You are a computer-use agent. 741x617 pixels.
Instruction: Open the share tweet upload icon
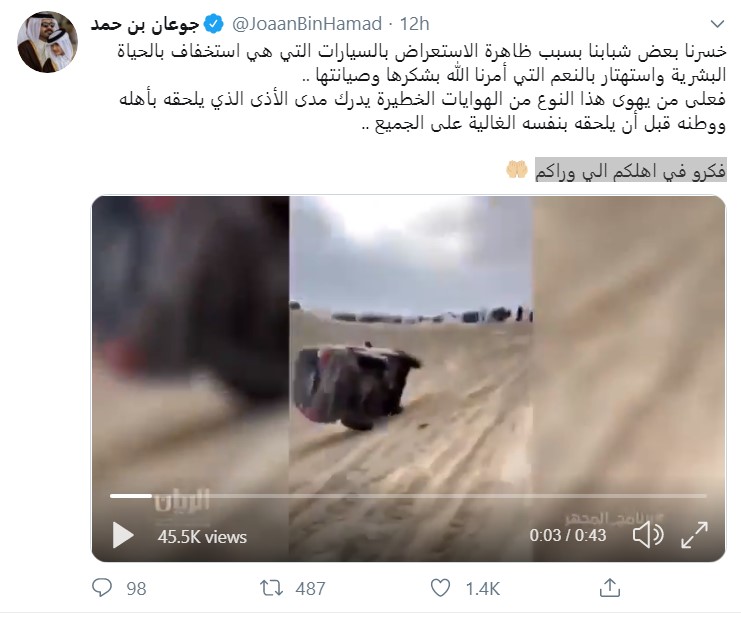tap(610, 588)
